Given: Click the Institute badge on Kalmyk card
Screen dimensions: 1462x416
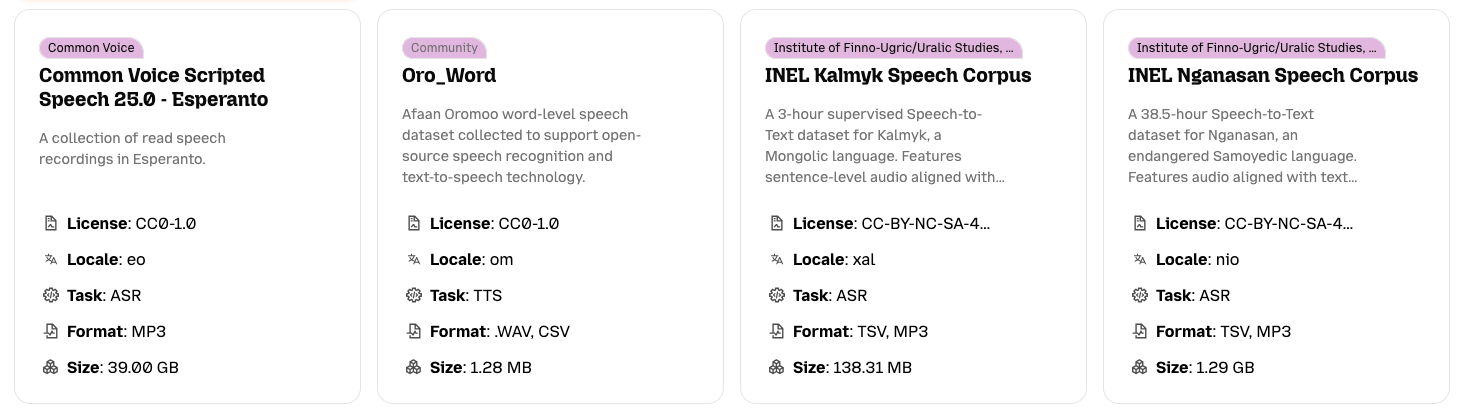Looking at the screenshot, I should (893, 47).
